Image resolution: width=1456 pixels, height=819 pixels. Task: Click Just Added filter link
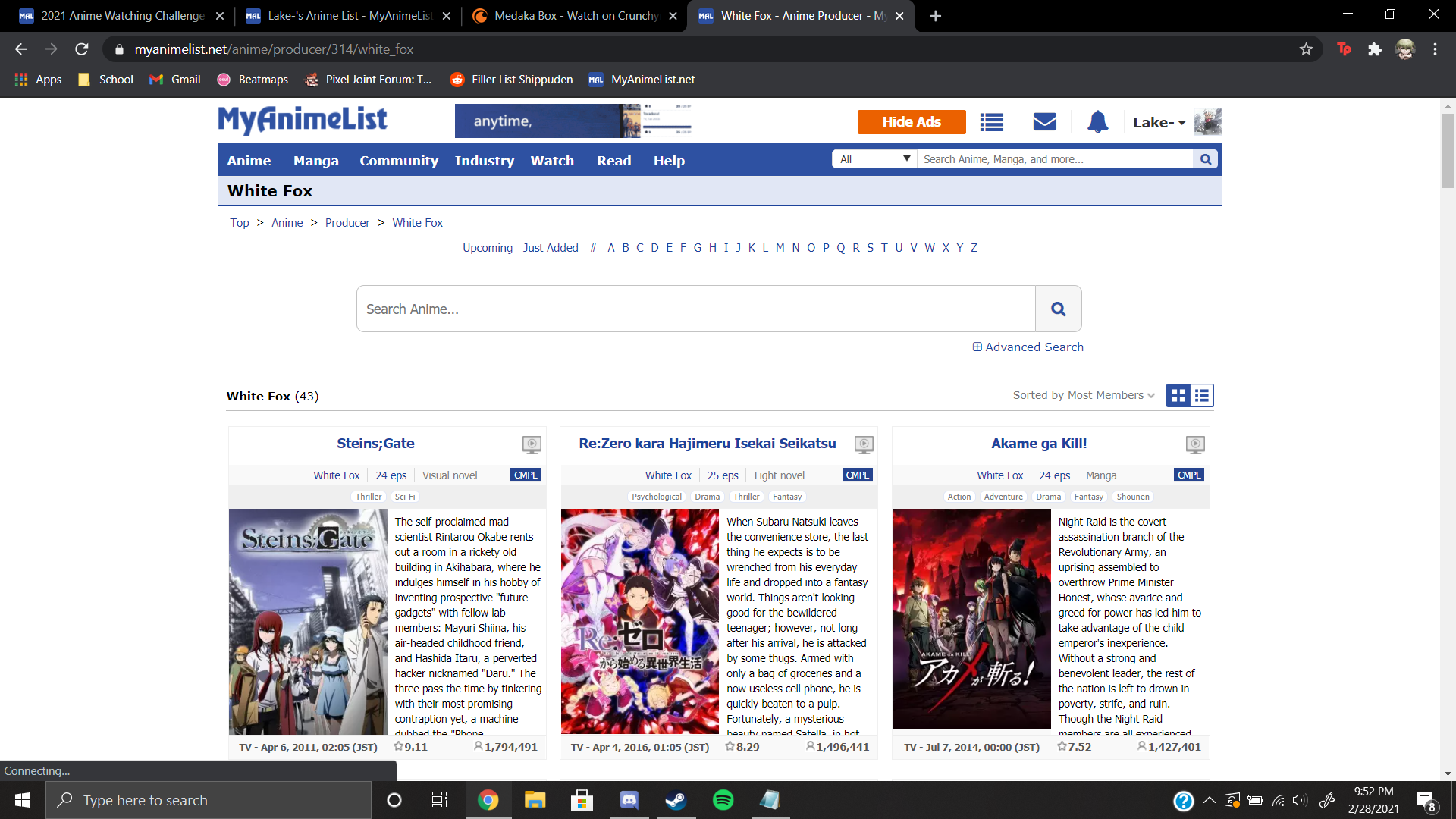tap(551, 248)
